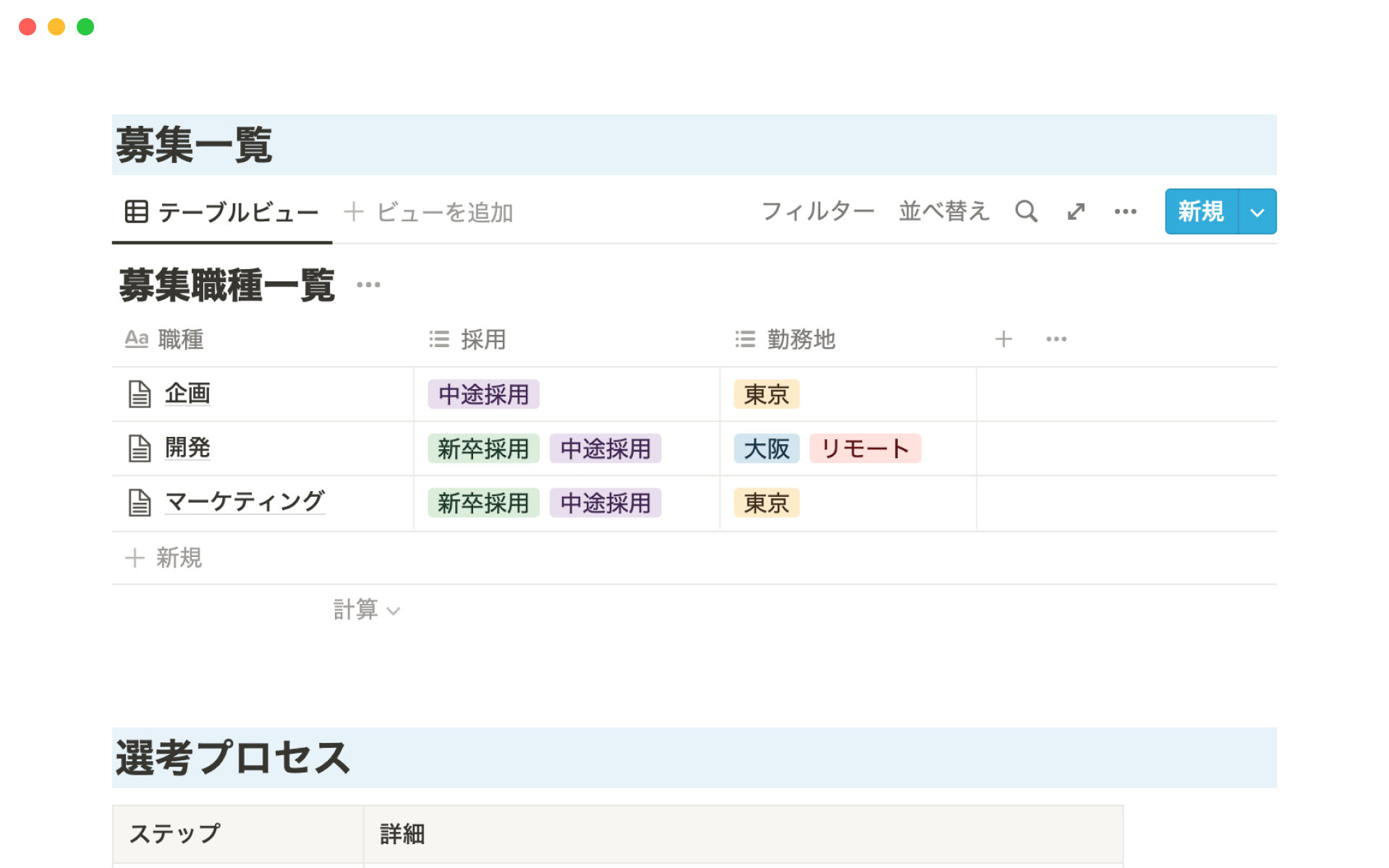The width and height of the screenshot is (1389, 868).
Task: Click 並べ替え to sort the table
Action: tap(943, 211)
